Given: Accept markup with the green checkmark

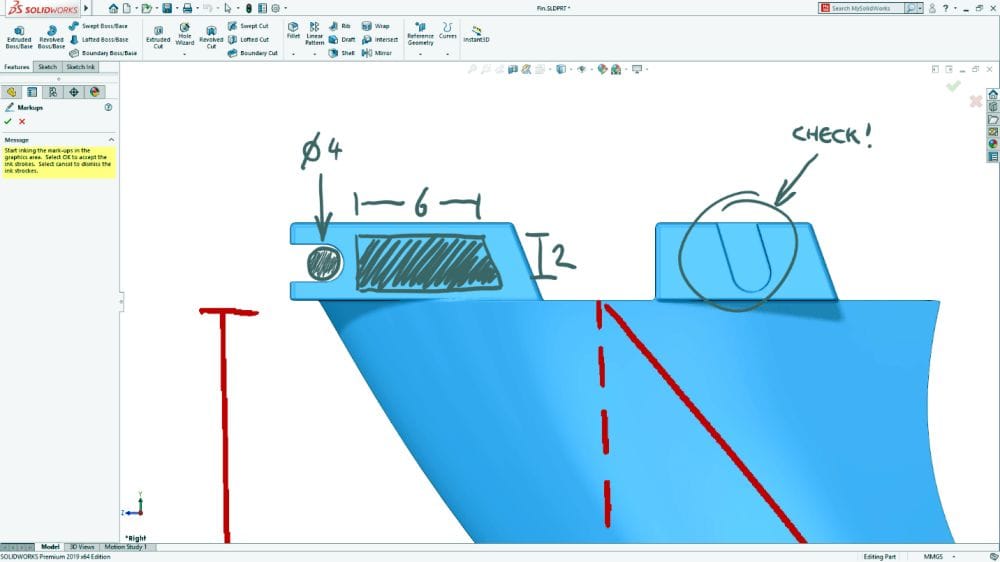Looking at the screenshot, I should [x=8, y=121].
